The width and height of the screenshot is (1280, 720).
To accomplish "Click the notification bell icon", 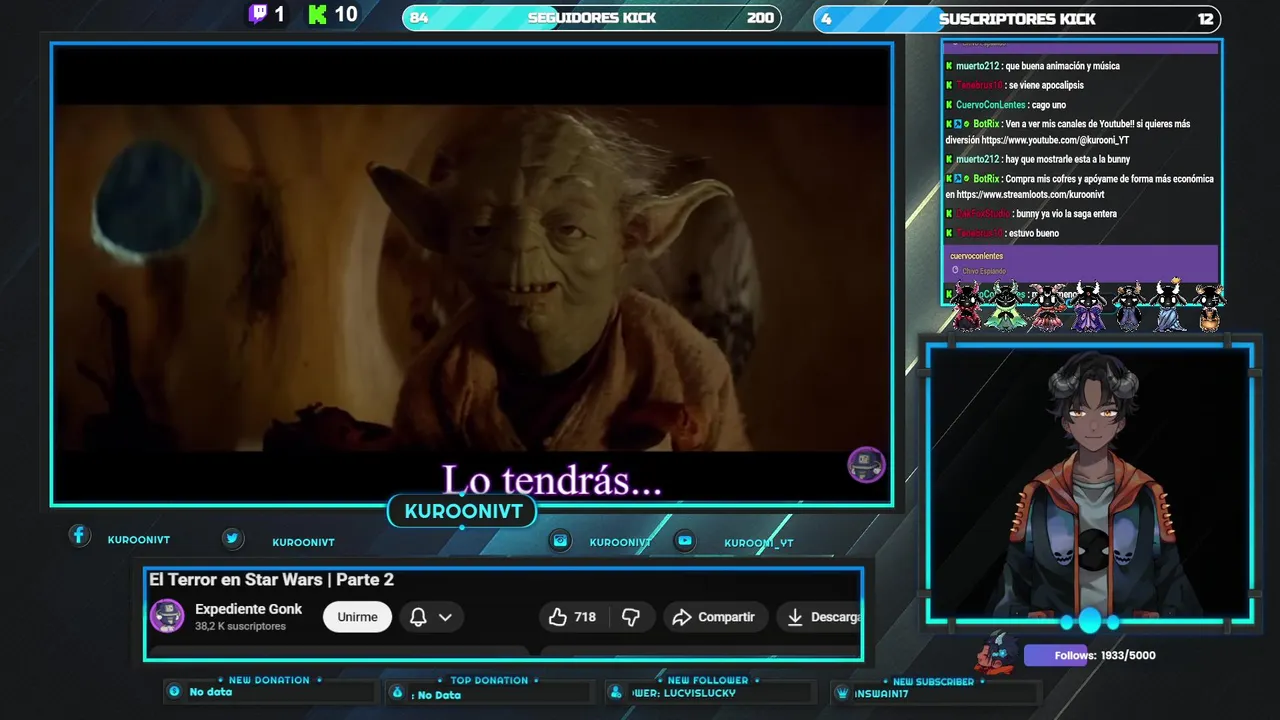I will [418, 617].
